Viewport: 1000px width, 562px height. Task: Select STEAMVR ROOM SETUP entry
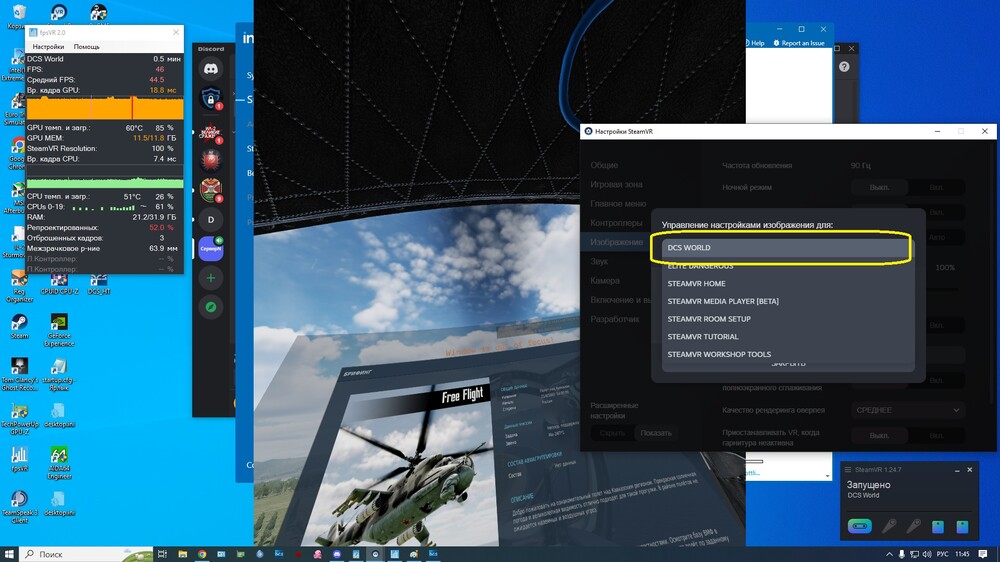788,319
